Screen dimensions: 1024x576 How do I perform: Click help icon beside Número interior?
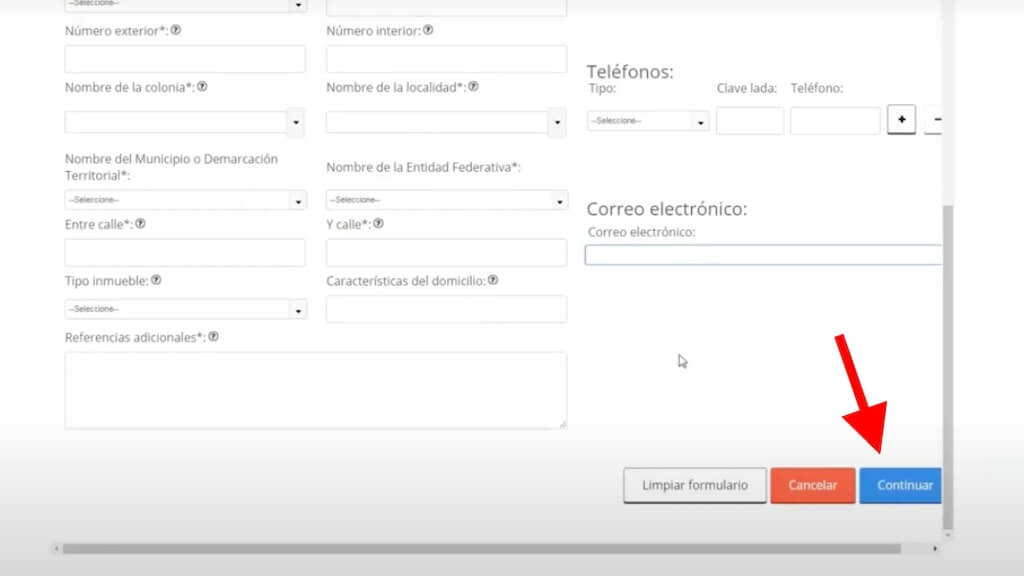[x=428, y=30]
